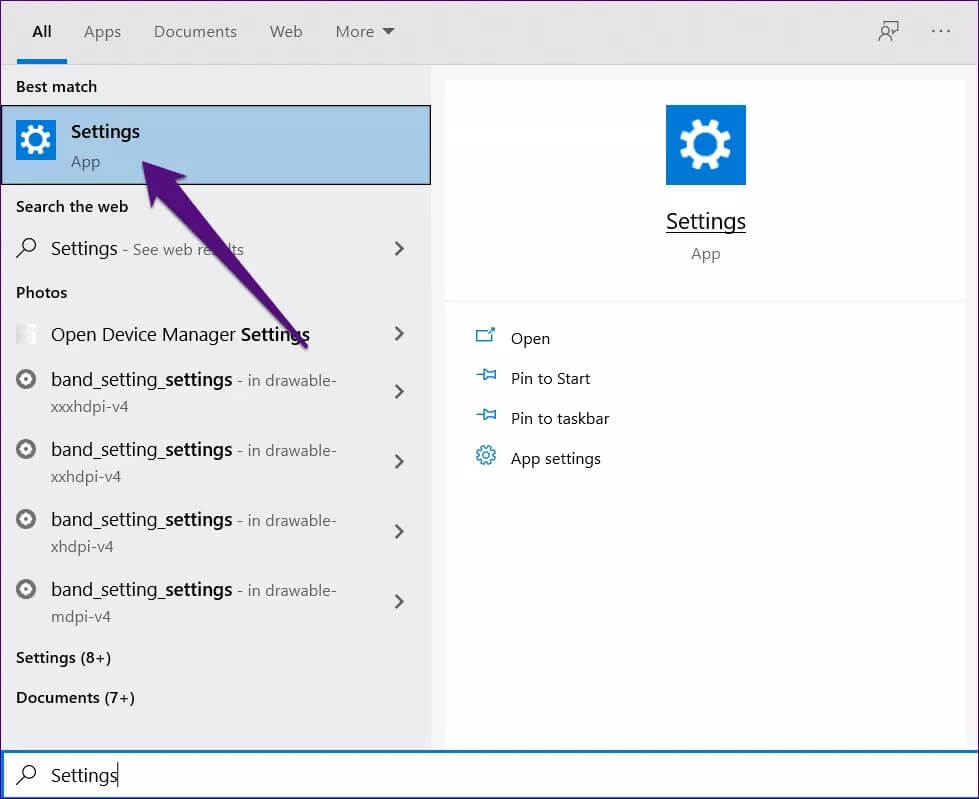Click magnifier icon beside Settings web result

pyautogui.click(x=26, y=248)
